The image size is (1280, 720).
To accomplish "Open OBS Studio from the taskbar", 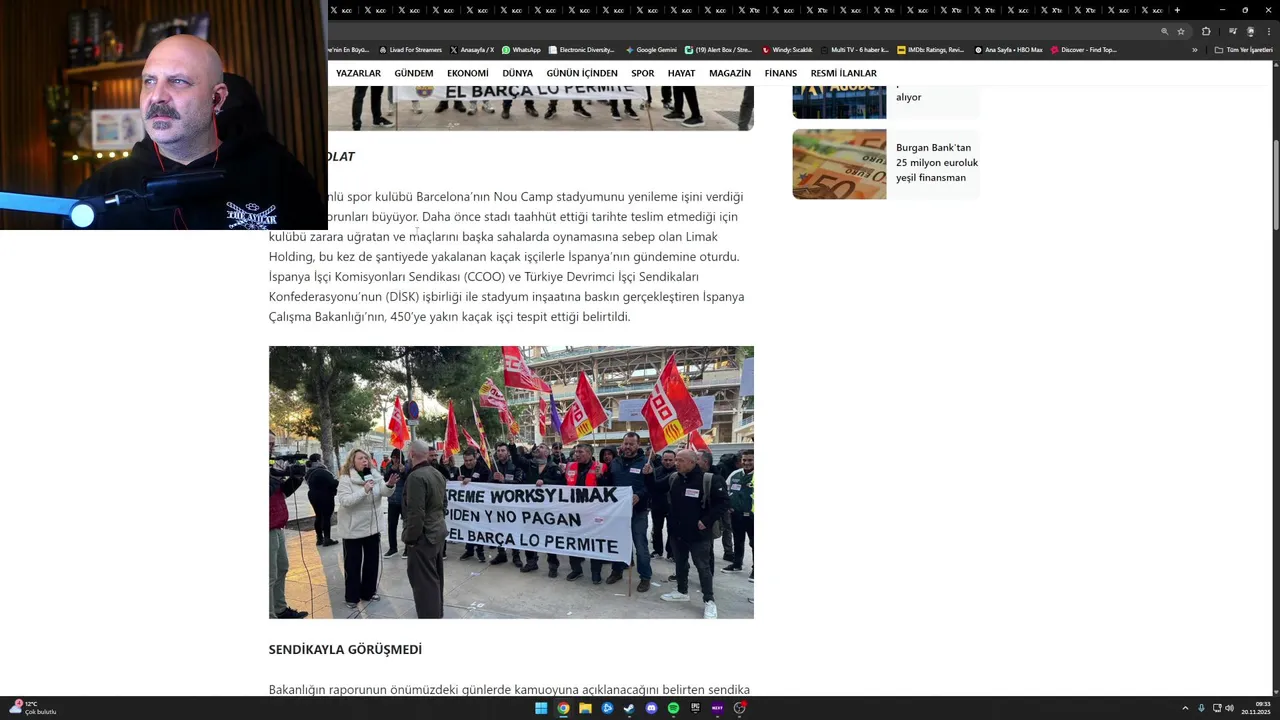I will [739, 708].
